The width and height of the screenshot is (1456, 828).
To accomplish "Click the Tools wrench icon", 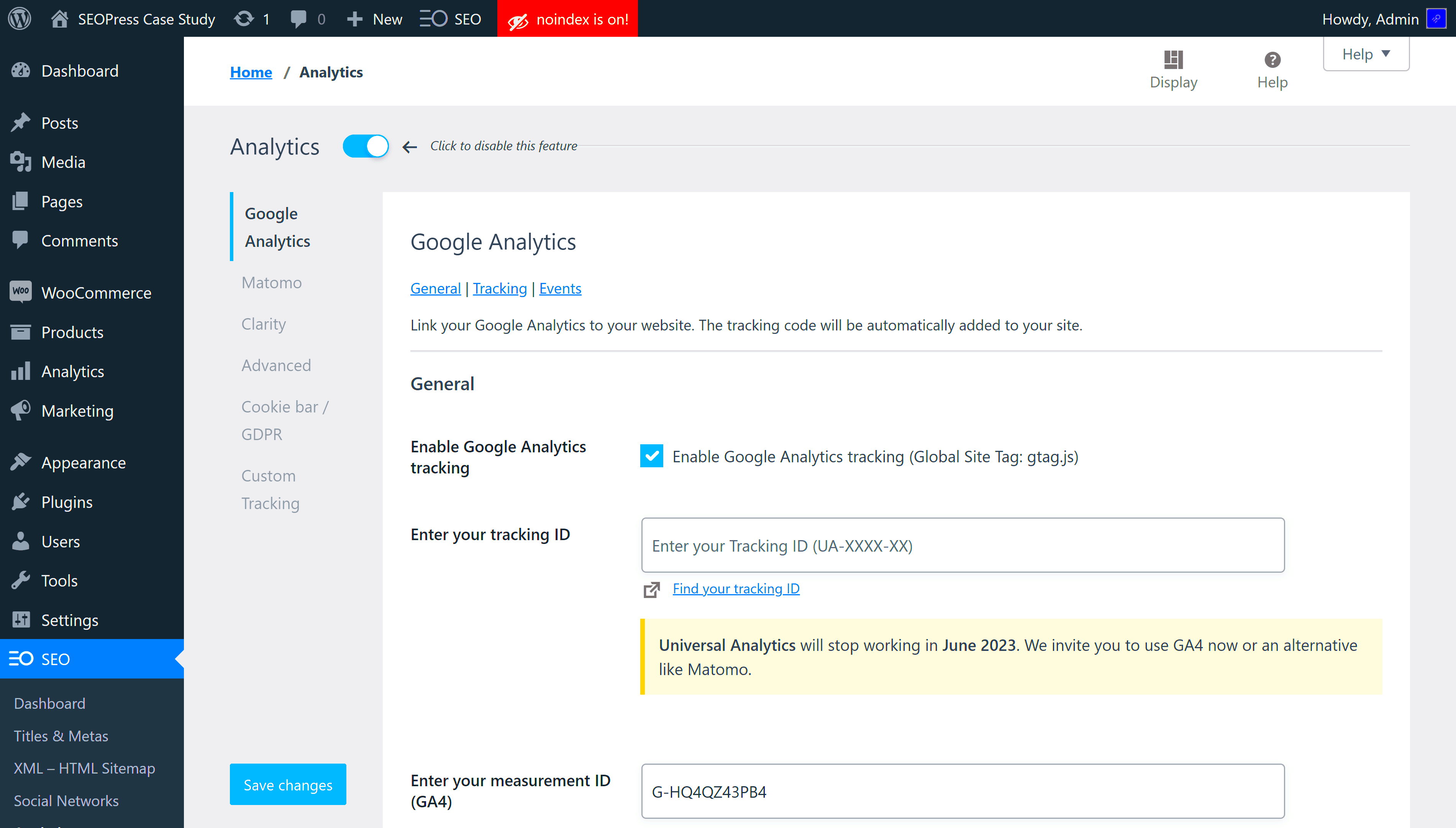I will pos(20,580).
